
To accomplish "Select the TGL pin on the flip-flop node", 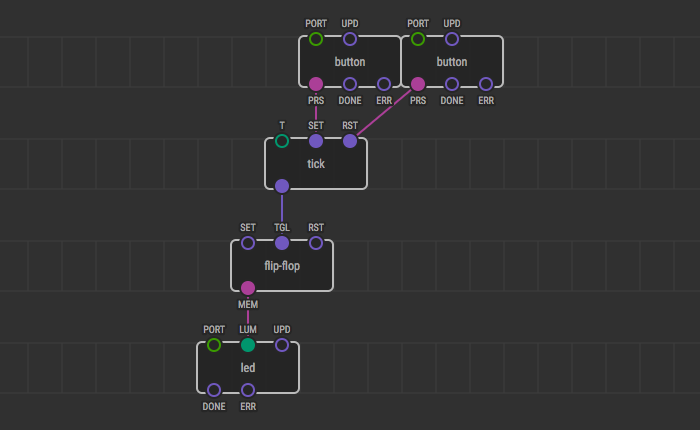I will [282, 243].
